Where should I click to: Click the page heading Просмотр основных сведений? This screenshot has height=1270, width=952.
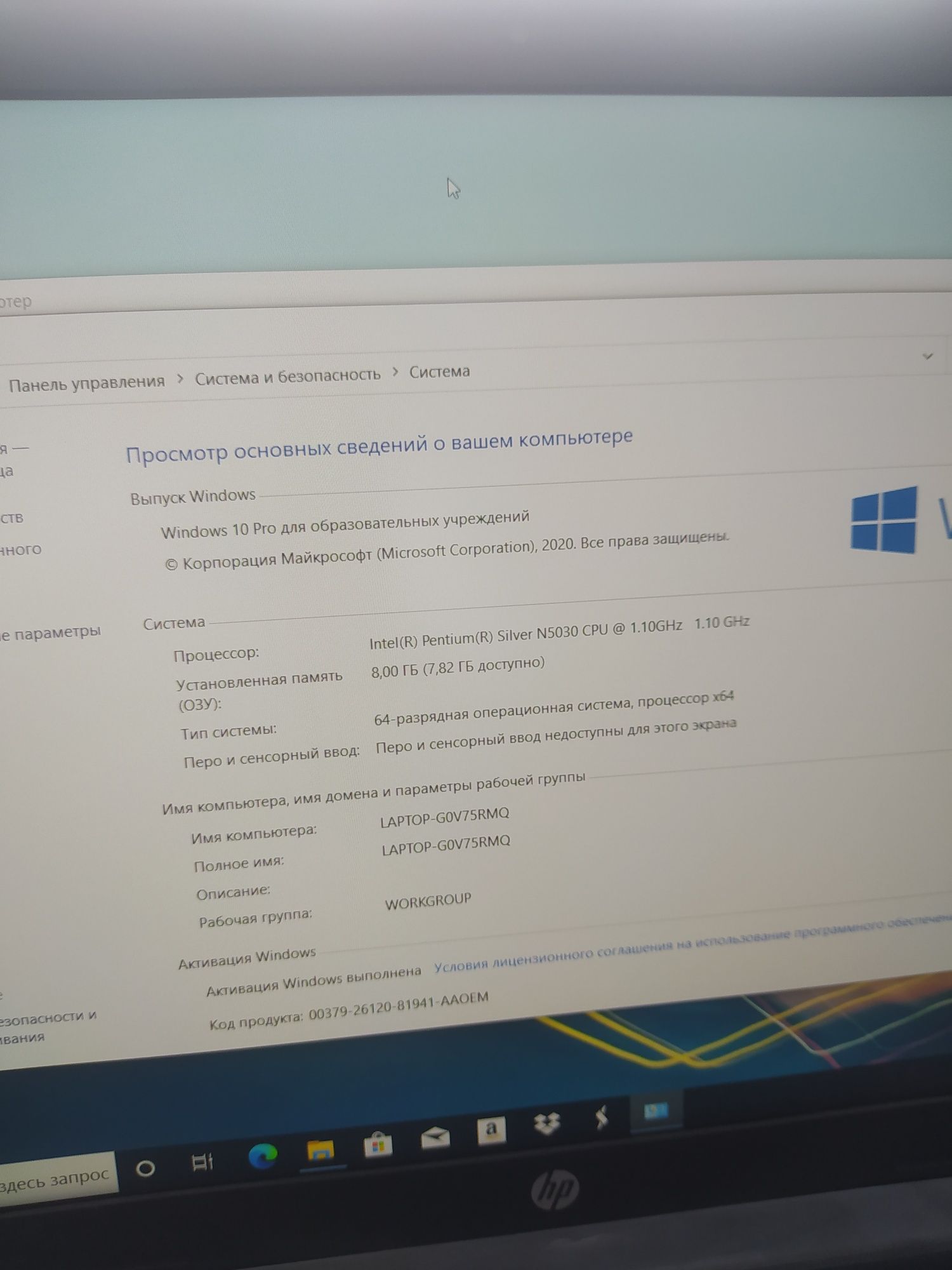tap(379, 445)
